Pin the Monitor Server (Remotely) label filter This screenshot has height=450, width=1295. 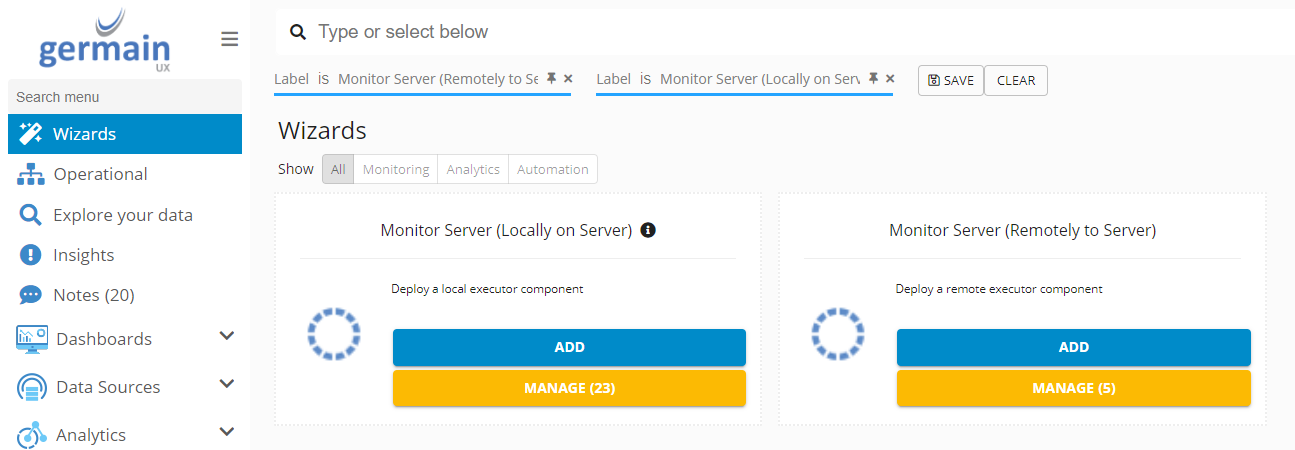tap(551, 78)
